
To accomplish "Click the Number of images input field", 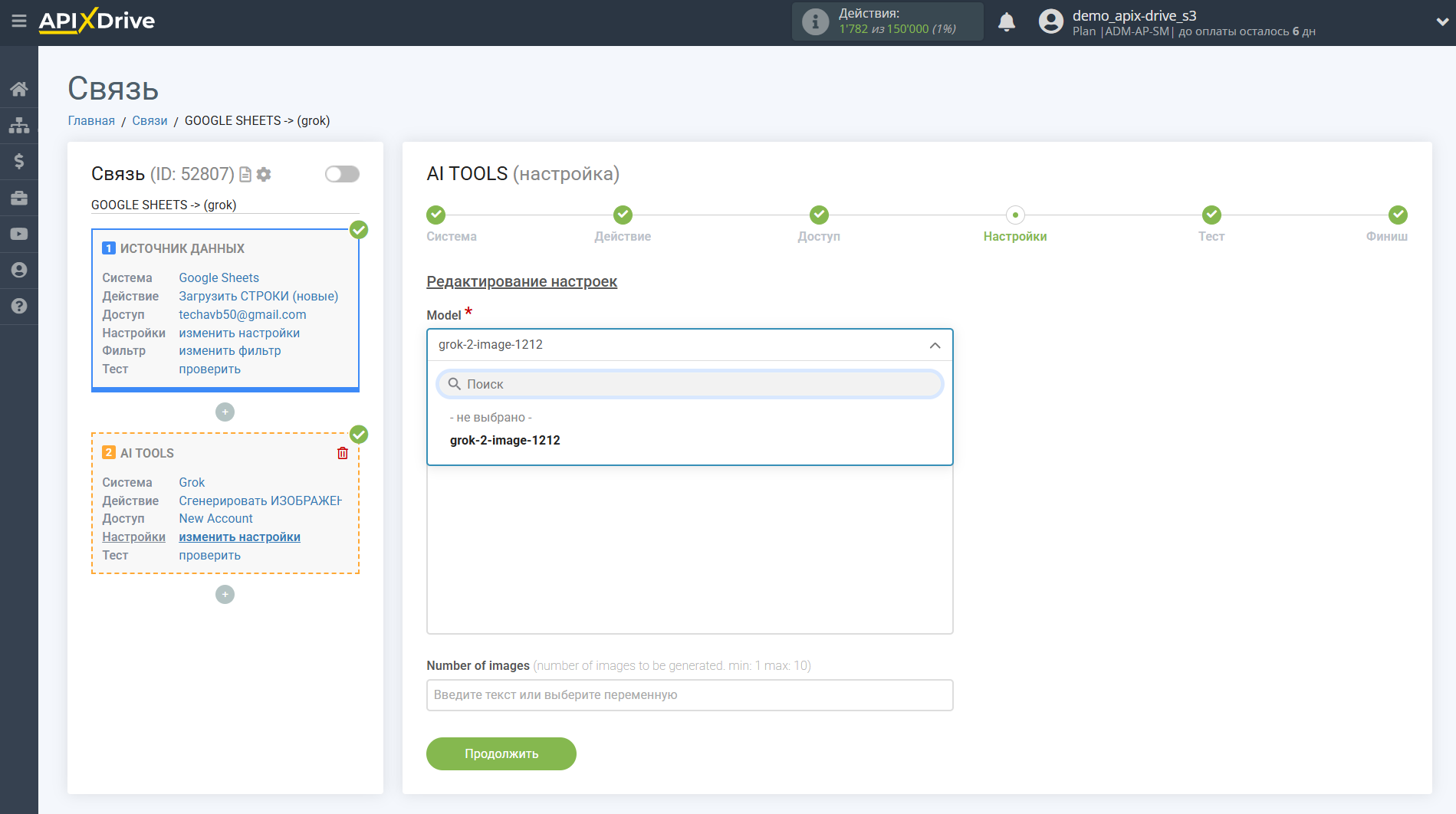I will [689, 695].
